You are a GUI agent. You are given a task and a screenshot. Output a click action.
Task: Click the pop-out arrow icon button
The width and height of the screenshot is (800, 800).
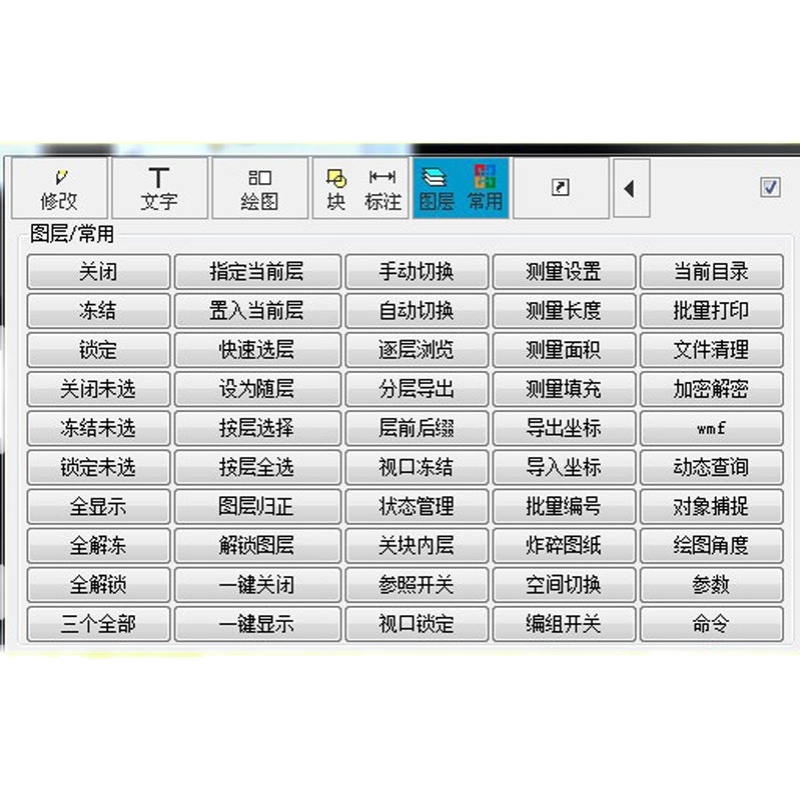561,188
